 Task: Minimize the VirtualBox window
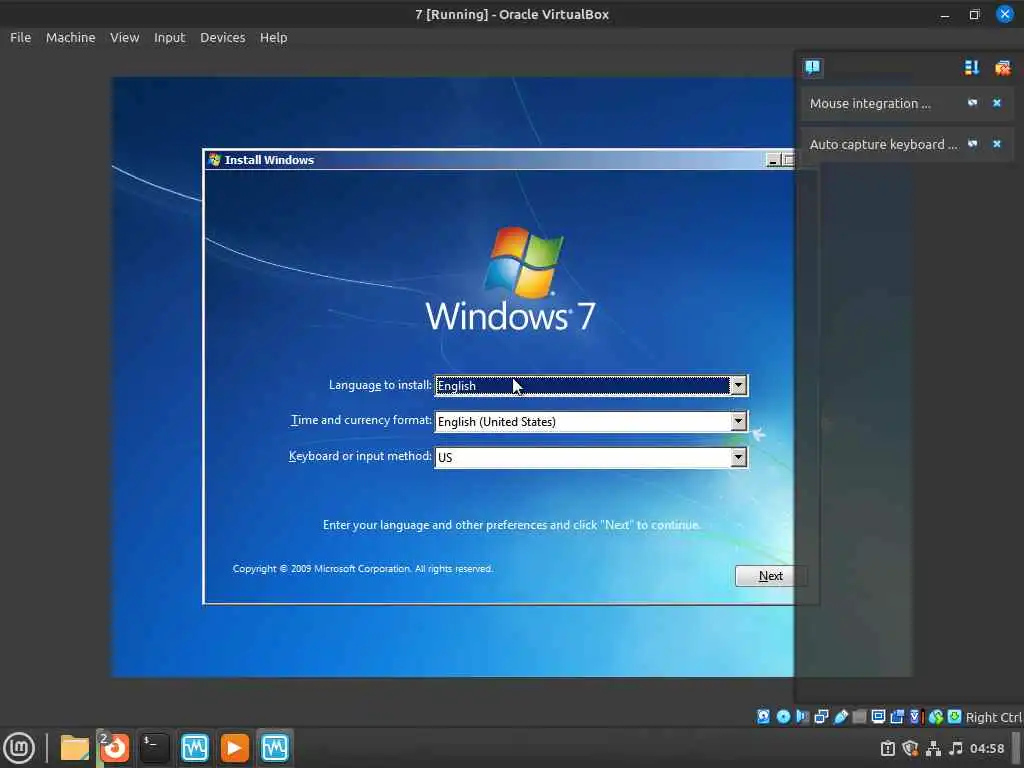tap(944, 14)
